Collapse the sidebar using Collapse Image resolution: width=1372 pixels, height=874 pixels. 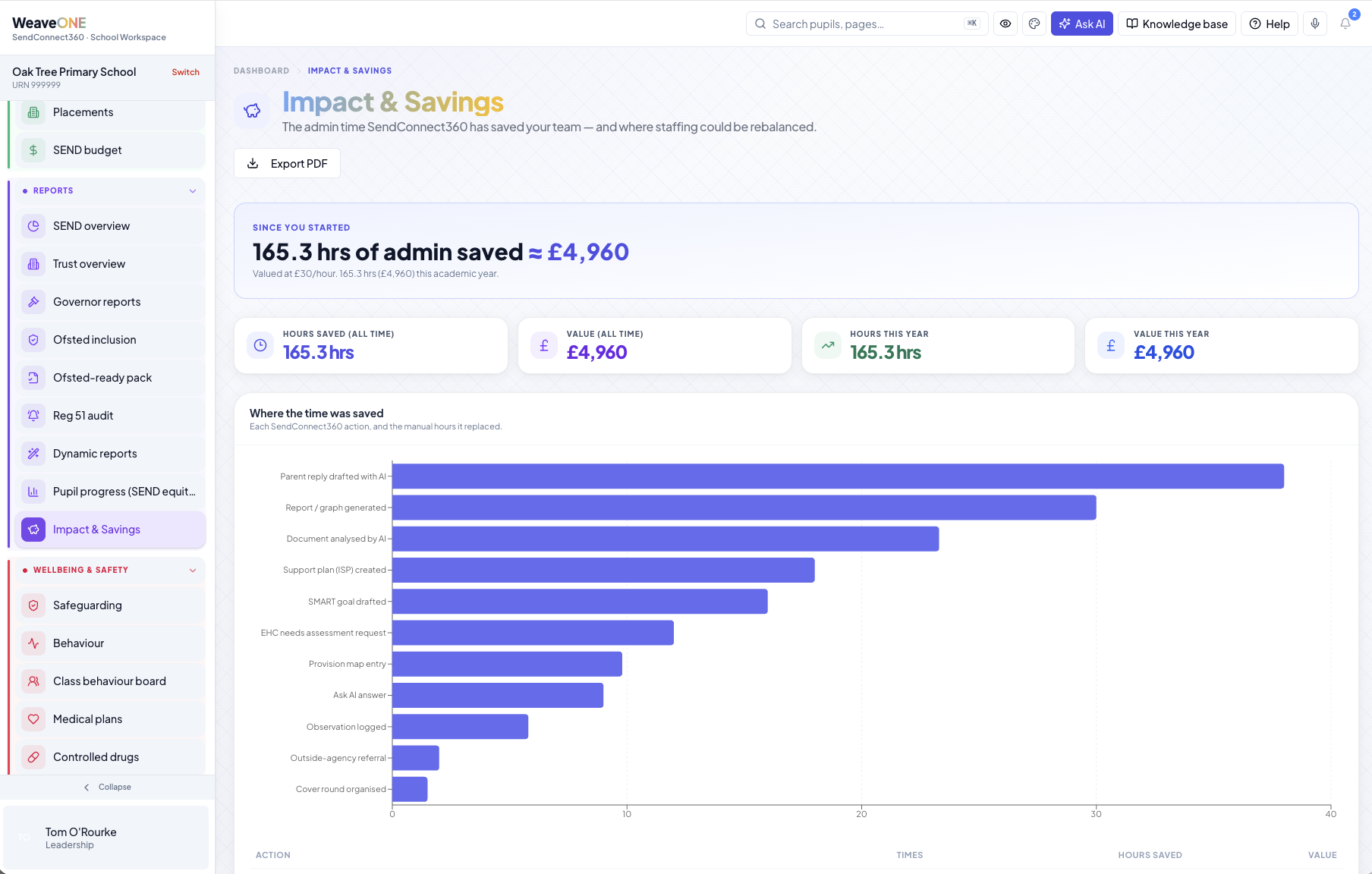107,788
